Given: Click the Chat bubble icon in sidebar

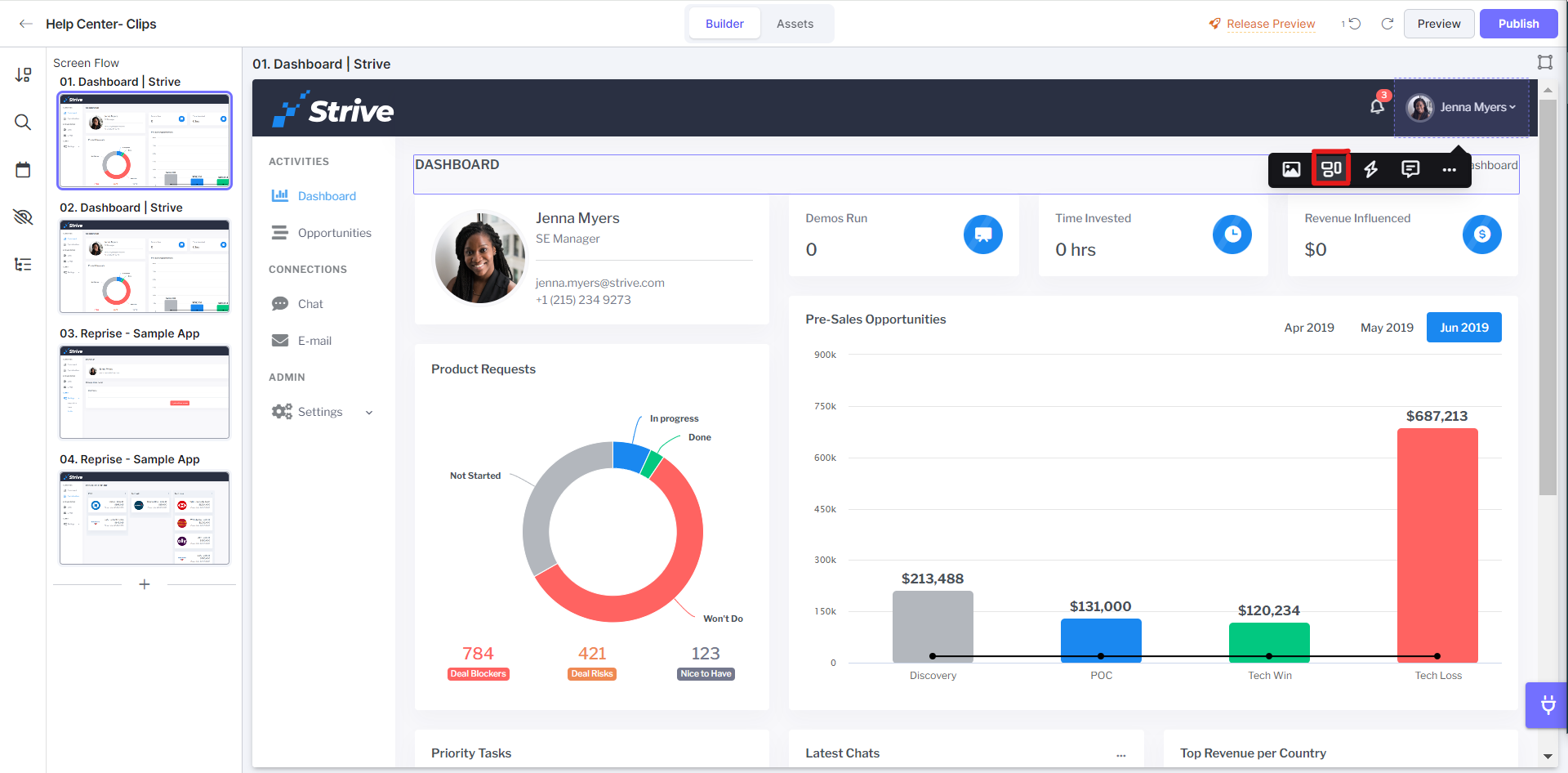Looking at the screenshot, I should pos(280,304).
